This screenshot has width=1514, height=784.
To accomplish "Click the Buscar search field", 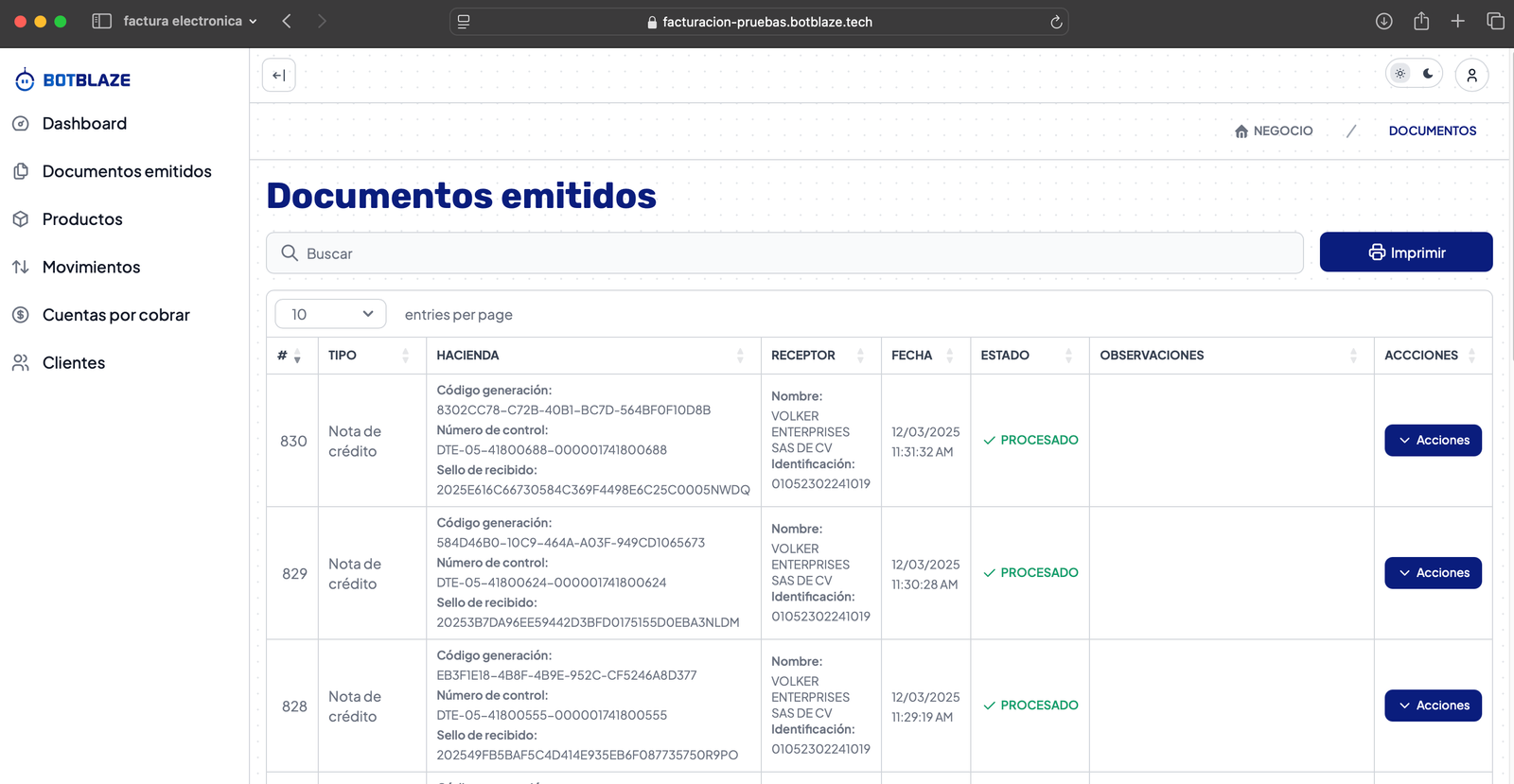I will [x=785, y=253].
